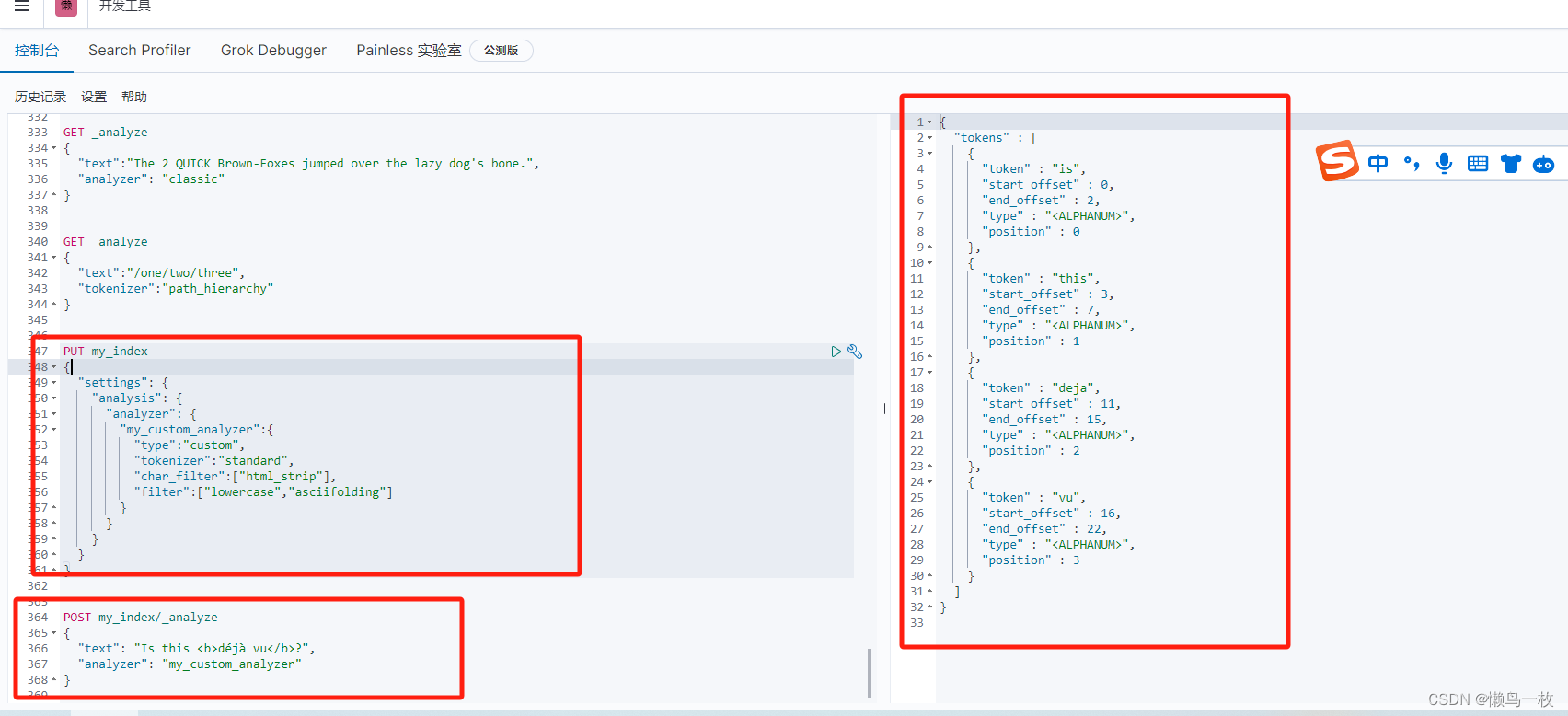Click the editor vertical scrollbar thumb

coord(870,673)
